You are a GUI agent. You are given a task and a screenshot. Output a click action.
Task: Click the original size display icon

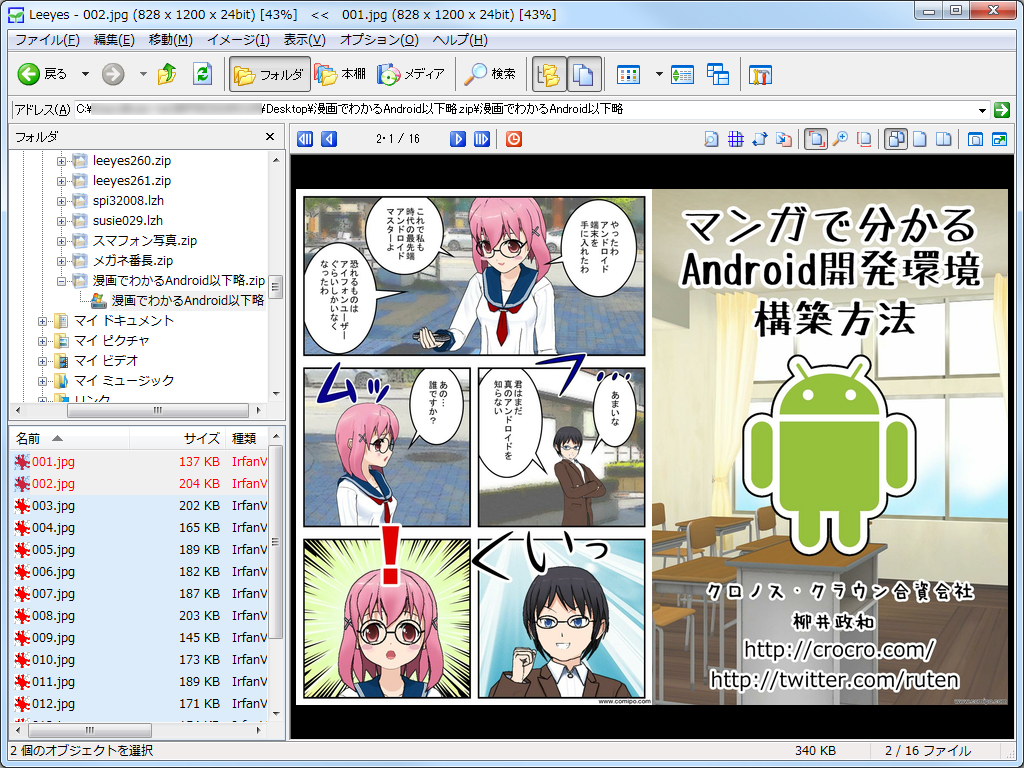[x=864, y=139]
